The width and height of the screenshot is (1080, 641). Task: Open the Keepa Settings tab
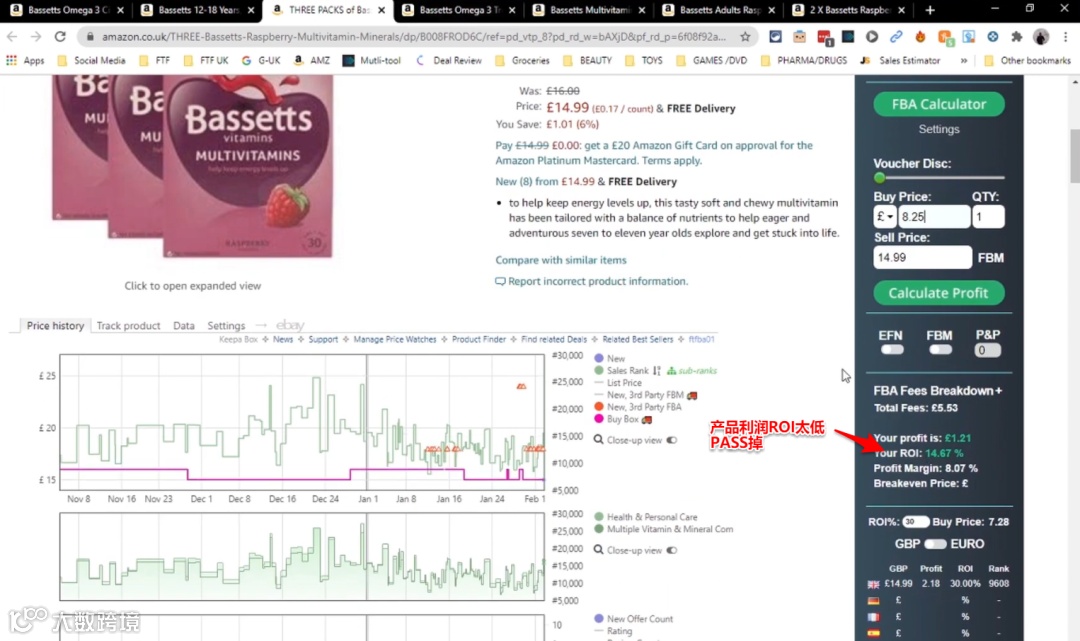(x=226, y=326)
